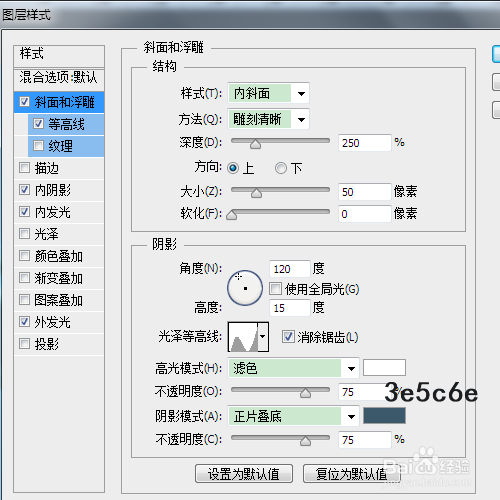Uncheck the 等高线 checkbox
This screenshot has height=500, width=500.
tap(38, 124)
